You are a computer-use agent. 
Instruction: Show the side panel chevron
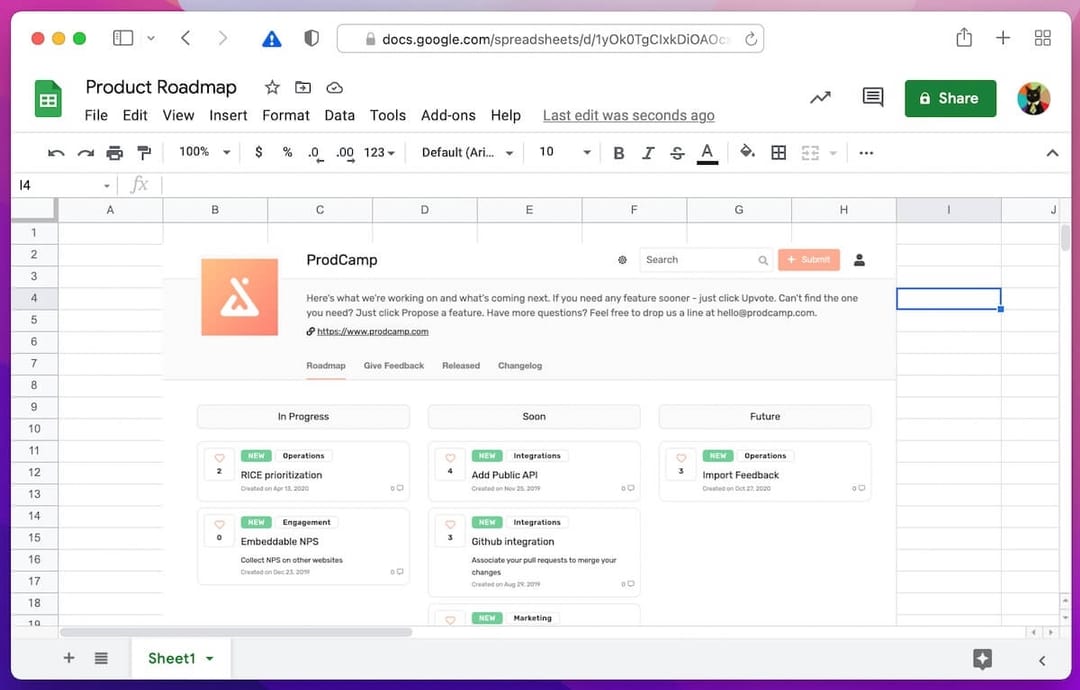coord(1042,660)
